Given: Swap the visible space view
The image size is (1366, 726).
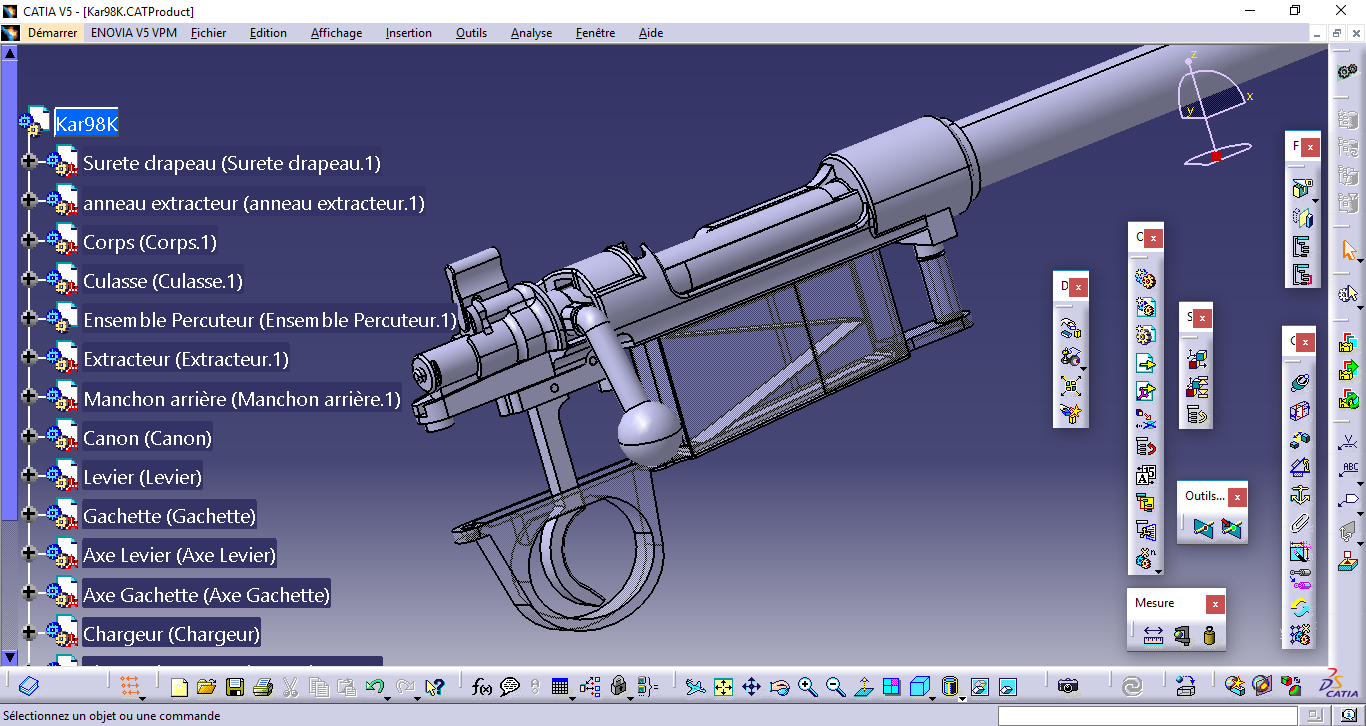Looking at the screenshot, I should (x=1008, y=687).
